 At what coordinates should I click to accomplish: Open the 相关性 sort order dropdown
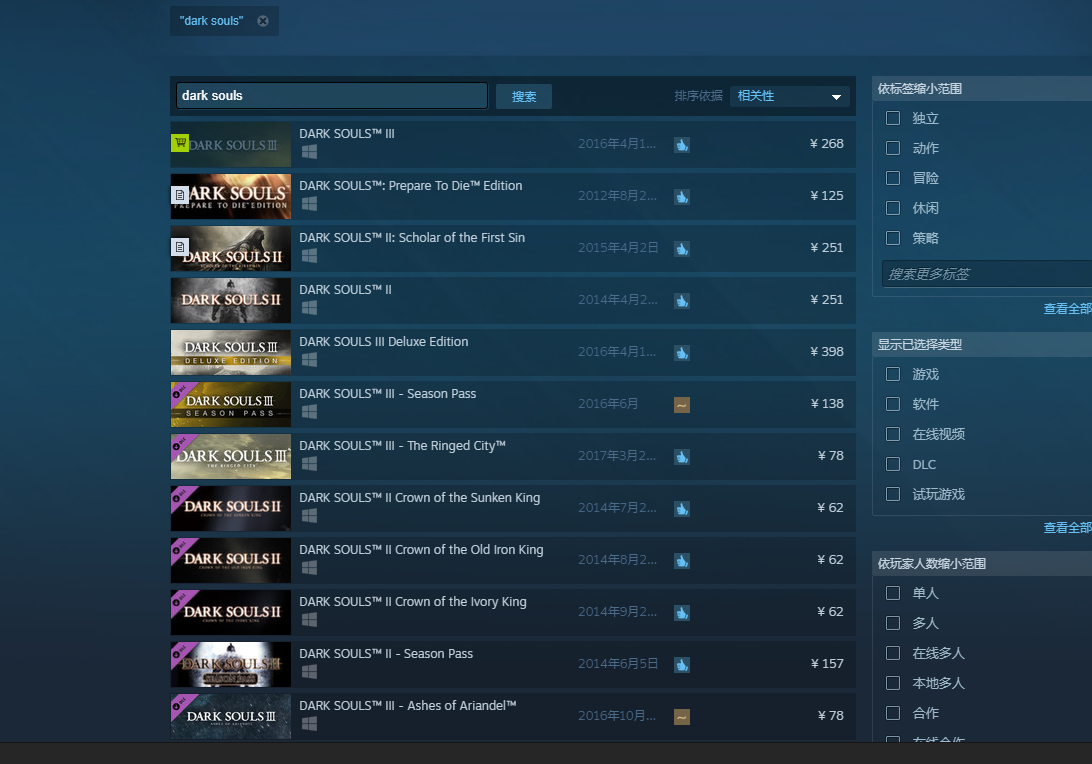click(x=790, y=96)
